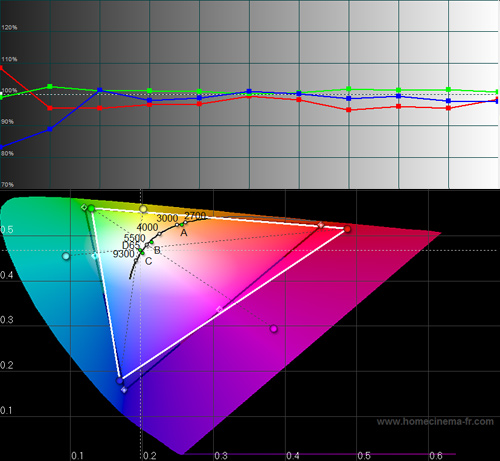Click the cyan measured point outside triangle
This screenshot has width=500, height=461.
[66, 256]
